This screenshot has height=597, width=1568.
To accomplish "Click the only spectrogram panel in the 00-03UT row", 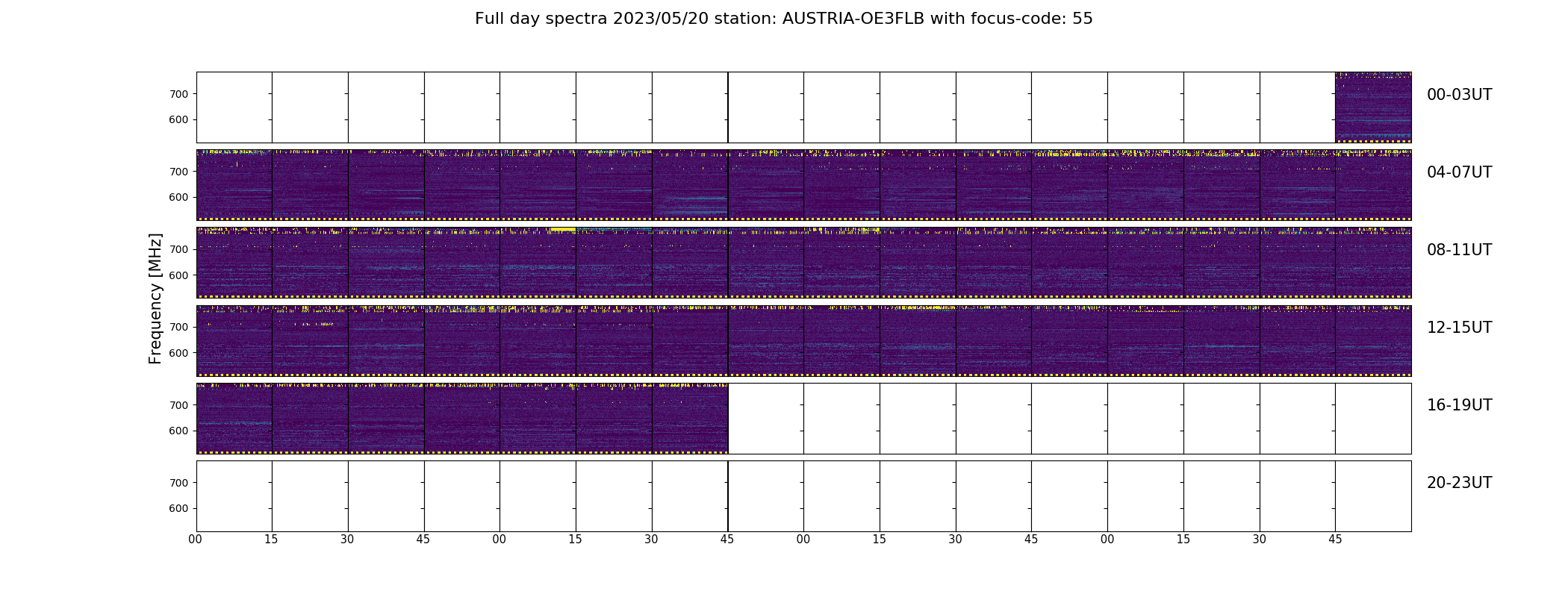I will (1373, 107).
